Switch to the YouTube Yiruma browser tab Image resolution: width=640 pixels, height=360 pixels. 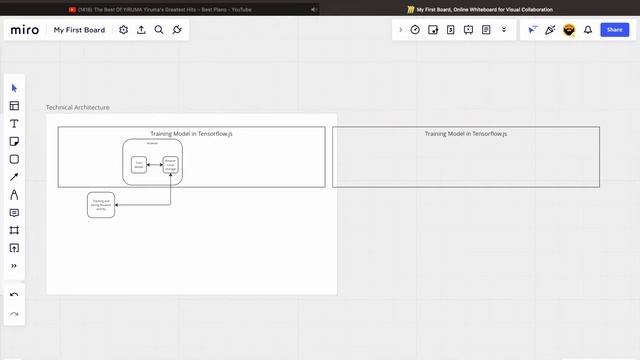(160, 9)
